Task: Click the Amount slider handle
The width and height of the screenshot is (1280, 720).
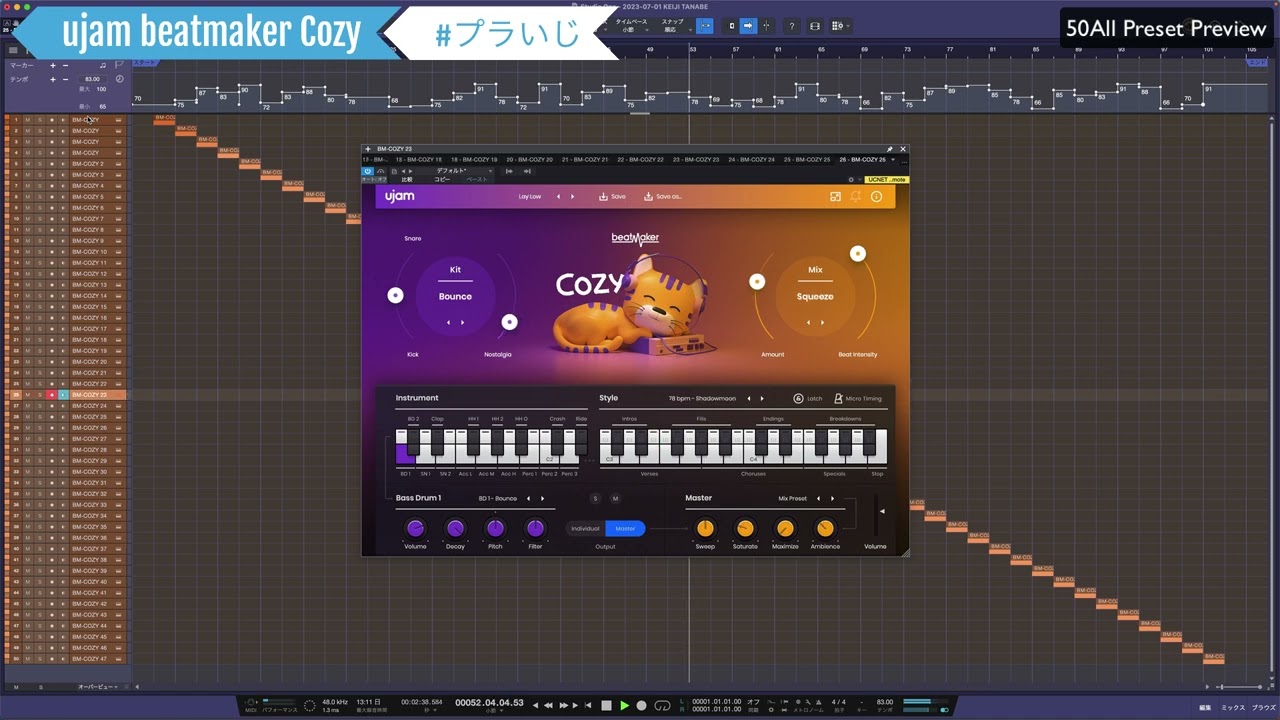Action: 757,282
